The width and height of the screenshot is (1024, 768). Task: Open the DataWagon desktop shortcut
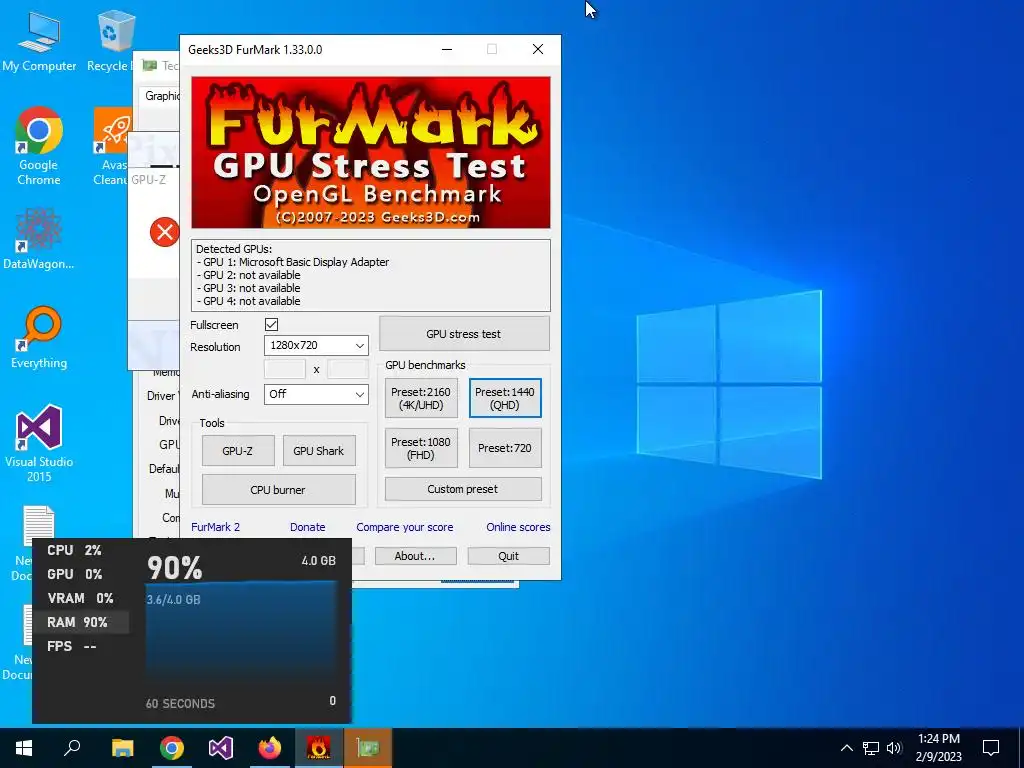tap(39, 238)
